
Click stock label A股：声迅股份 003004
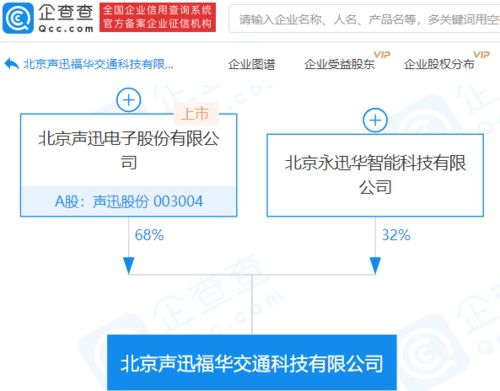(x=129, y=201)
